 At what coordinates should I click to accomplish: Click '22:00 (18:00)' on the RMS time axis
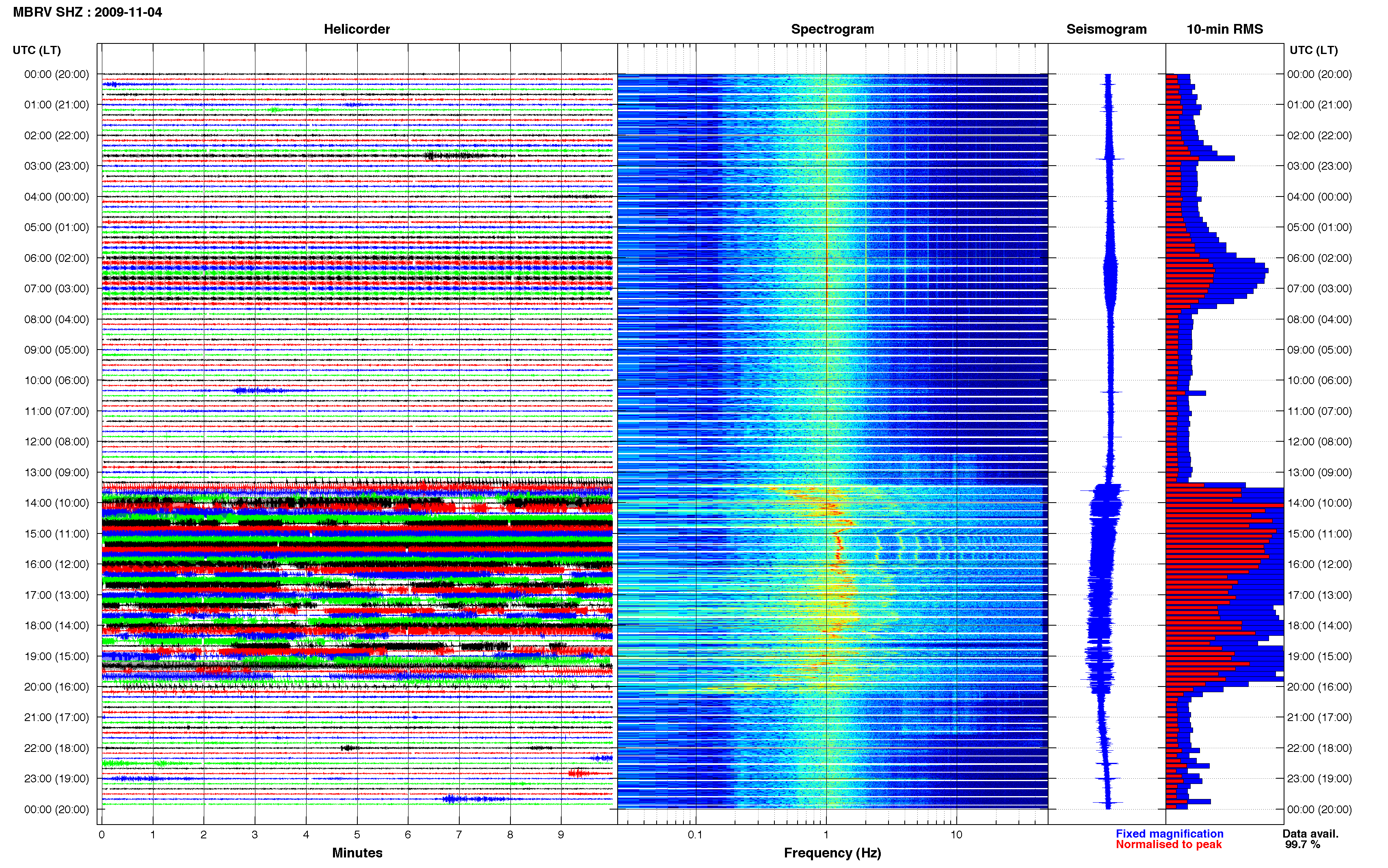tap(1319, 748)
